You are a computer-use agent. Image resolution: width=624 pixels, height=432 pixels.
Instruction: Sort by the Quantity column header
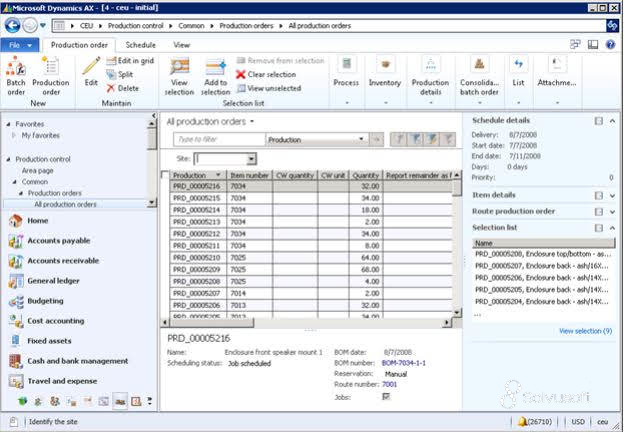[x=366, y=175]
